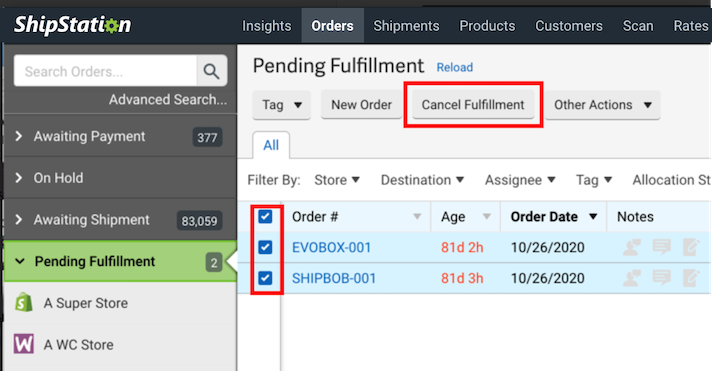Open the Tag dropdown button
The height and width of the screenshot is (371, 712).
(x=282, y=105)
